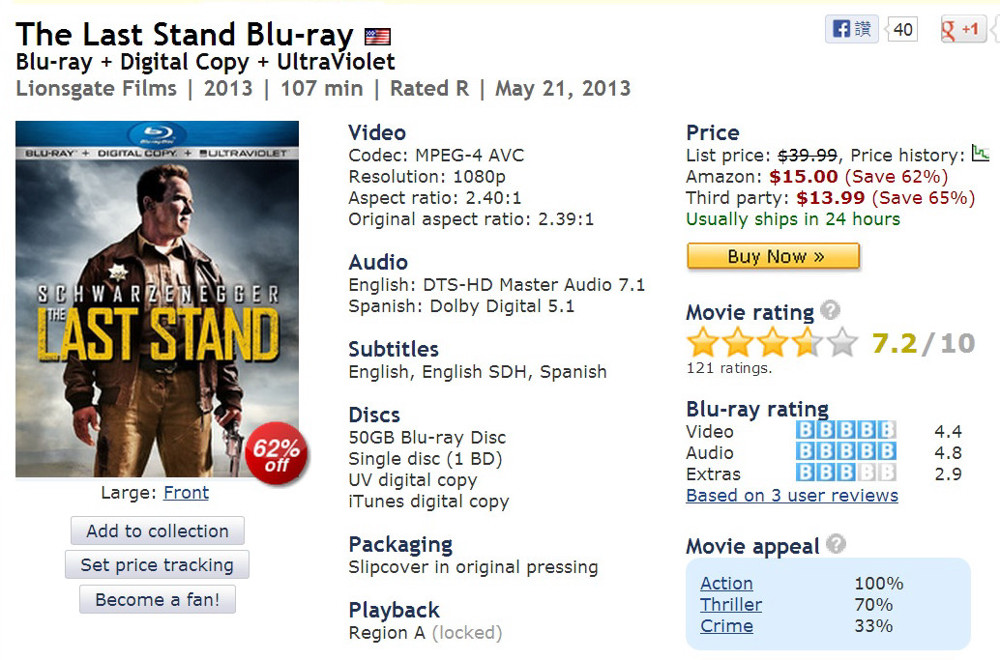Image resolution: width=1000 pixels, height=660 pixels.
Task: Open the Crime genre link
Action: (726, 626)
